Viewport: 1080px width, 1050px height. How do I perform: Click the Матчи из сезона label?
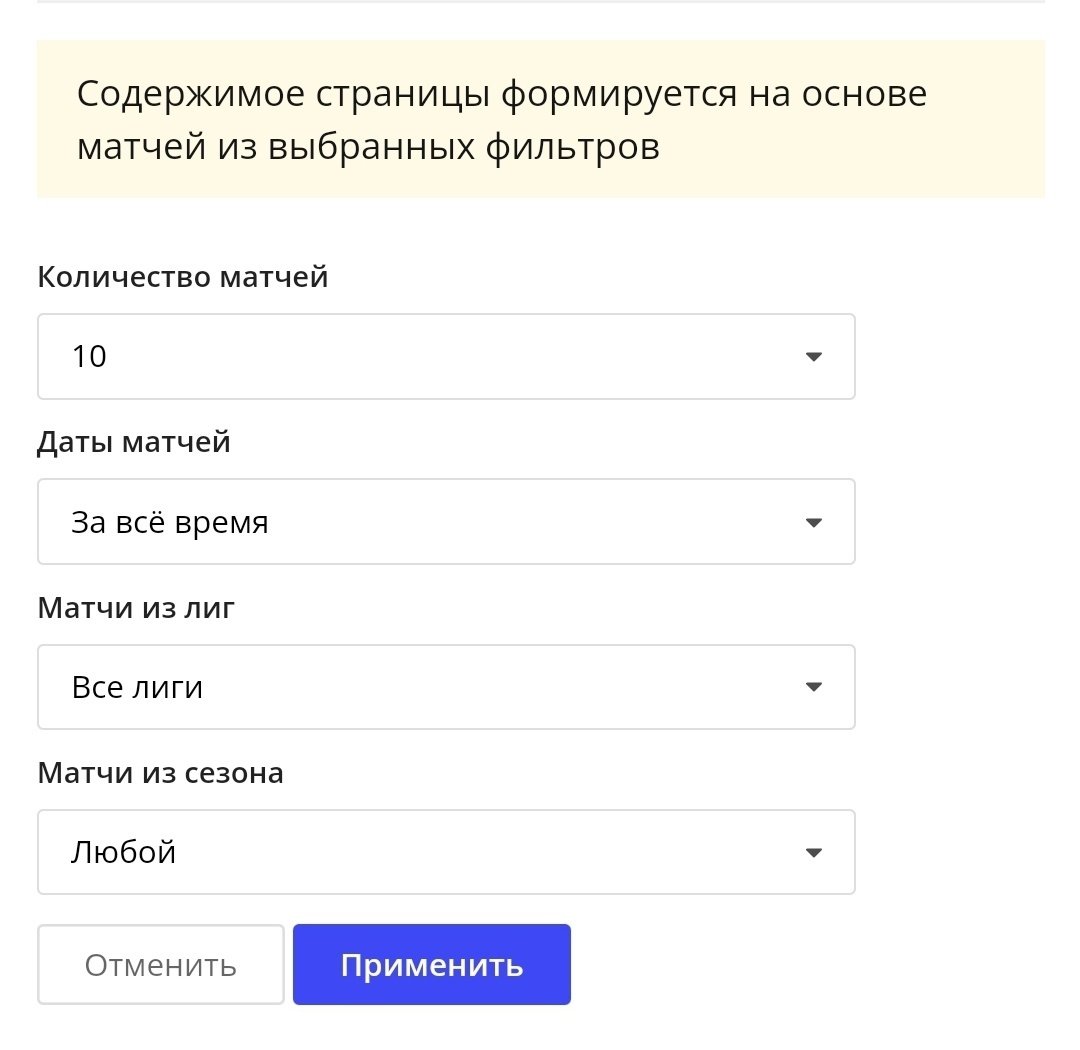point(160,773)
